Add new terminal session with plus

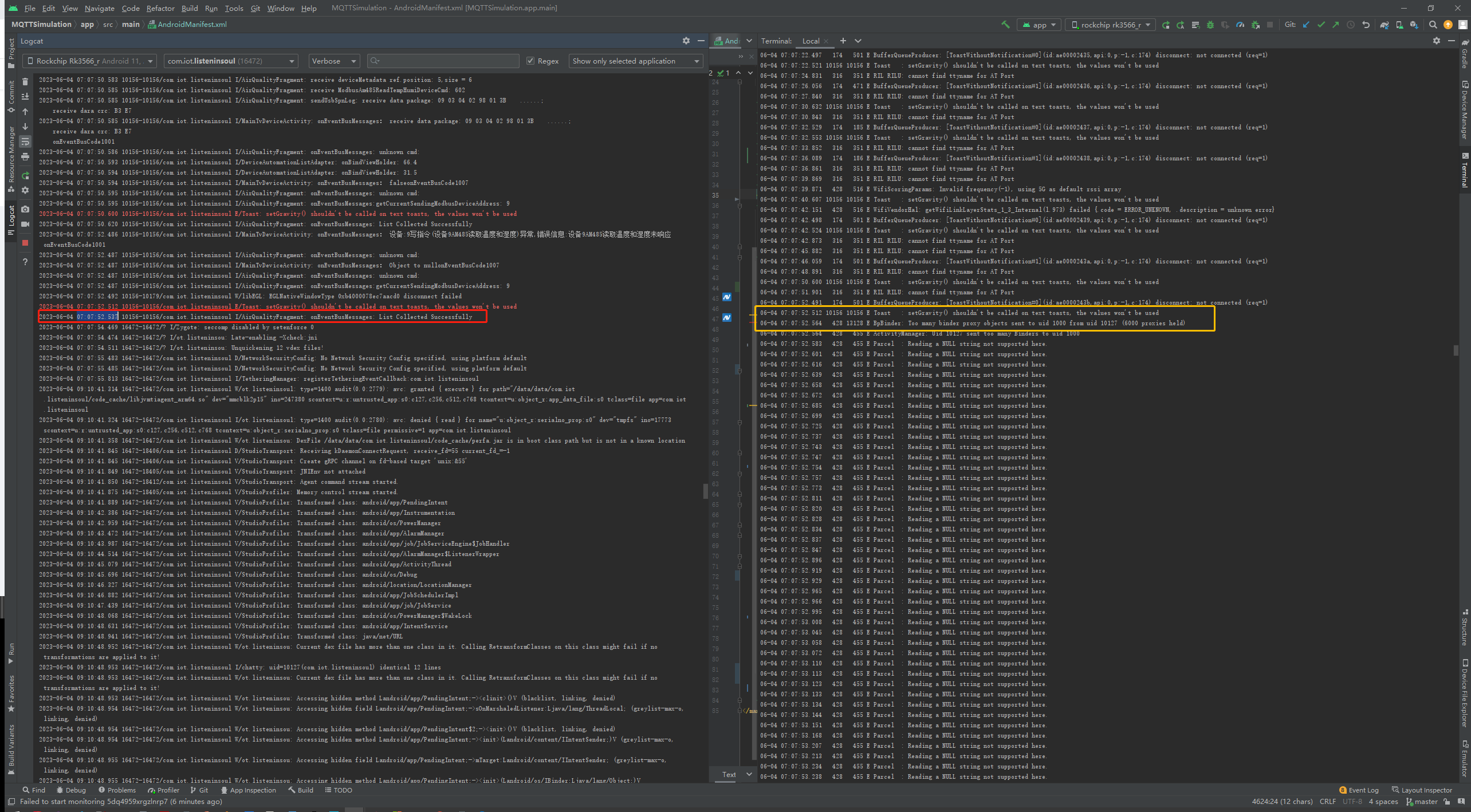point(843,41)
